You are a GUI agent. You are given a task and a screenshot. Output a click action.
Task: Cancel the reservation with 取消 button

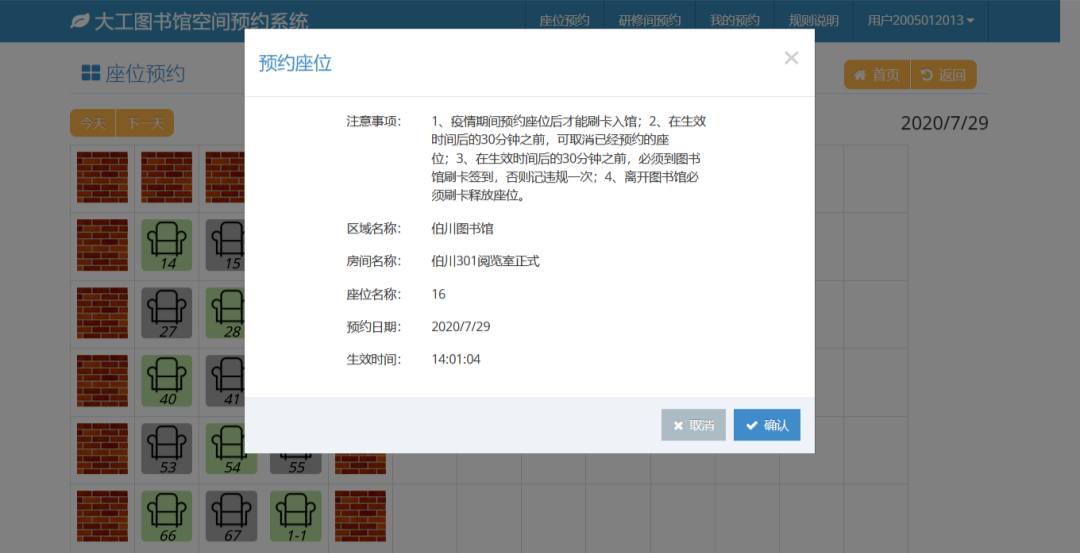[693, 425]
